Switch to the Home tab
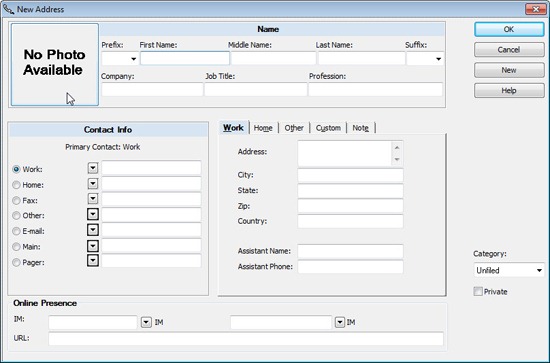 click(263, 128)
